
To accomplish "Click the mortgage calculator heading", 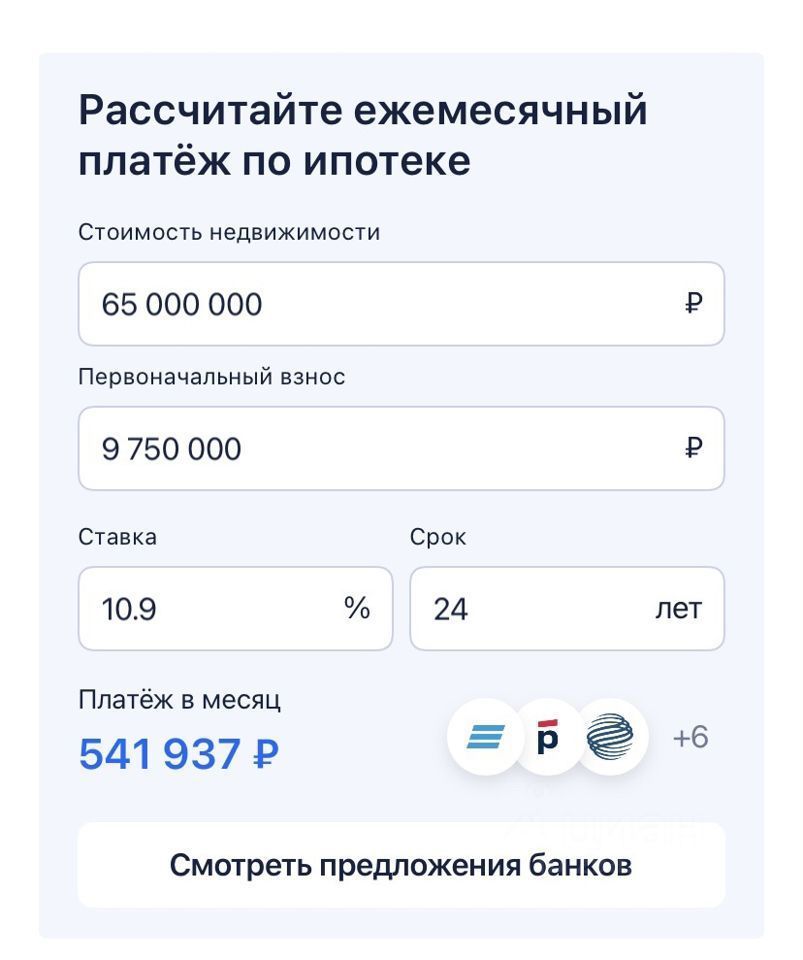I will click(362, 135).
